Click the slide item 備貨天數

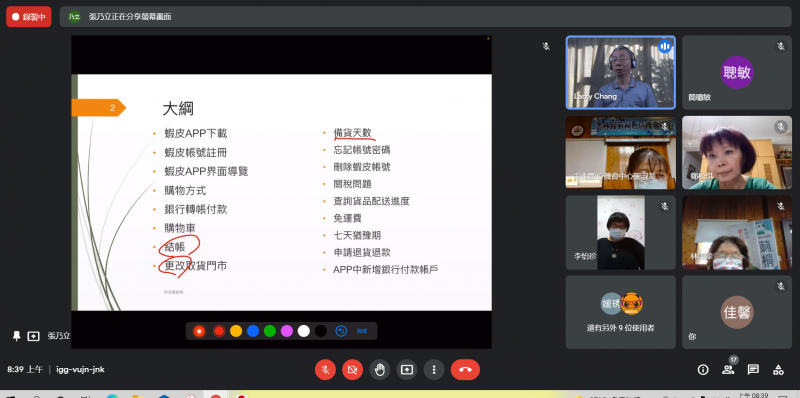point(354,133)
